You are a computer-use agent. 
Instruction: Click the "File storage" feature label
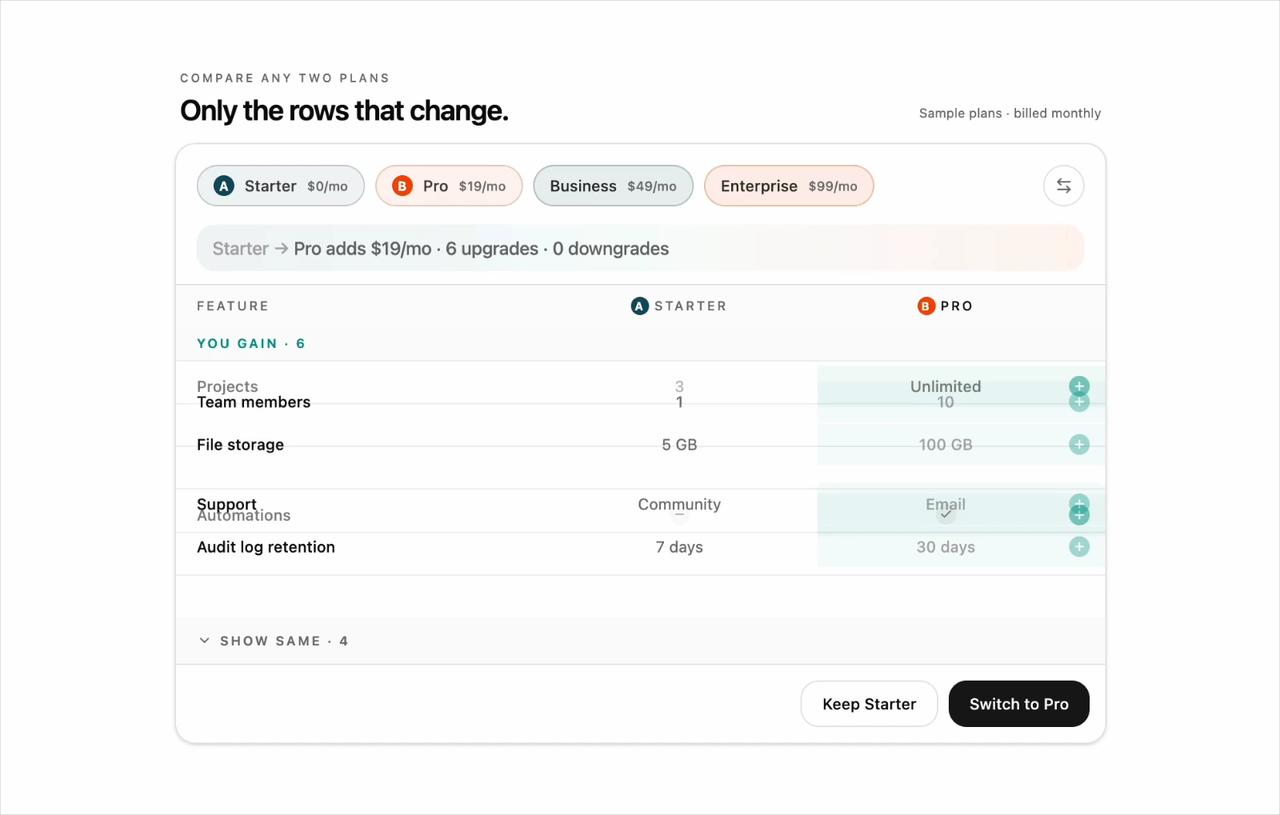click(240, 445)
